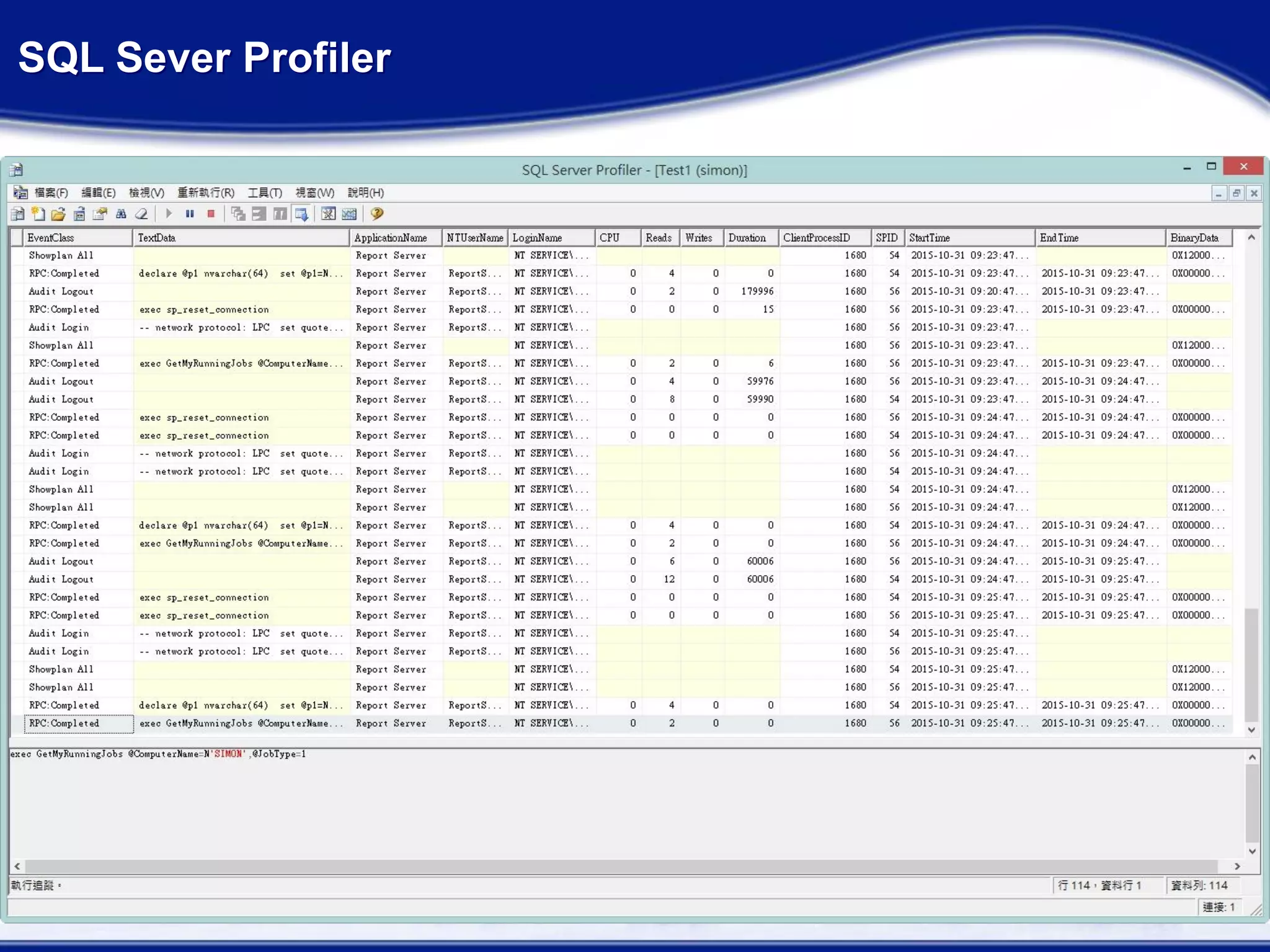The width and height of the screenshot is (1270, 952).
Task: Click the grayed cascaded windows toolbar icon
Action: point(238,214)
